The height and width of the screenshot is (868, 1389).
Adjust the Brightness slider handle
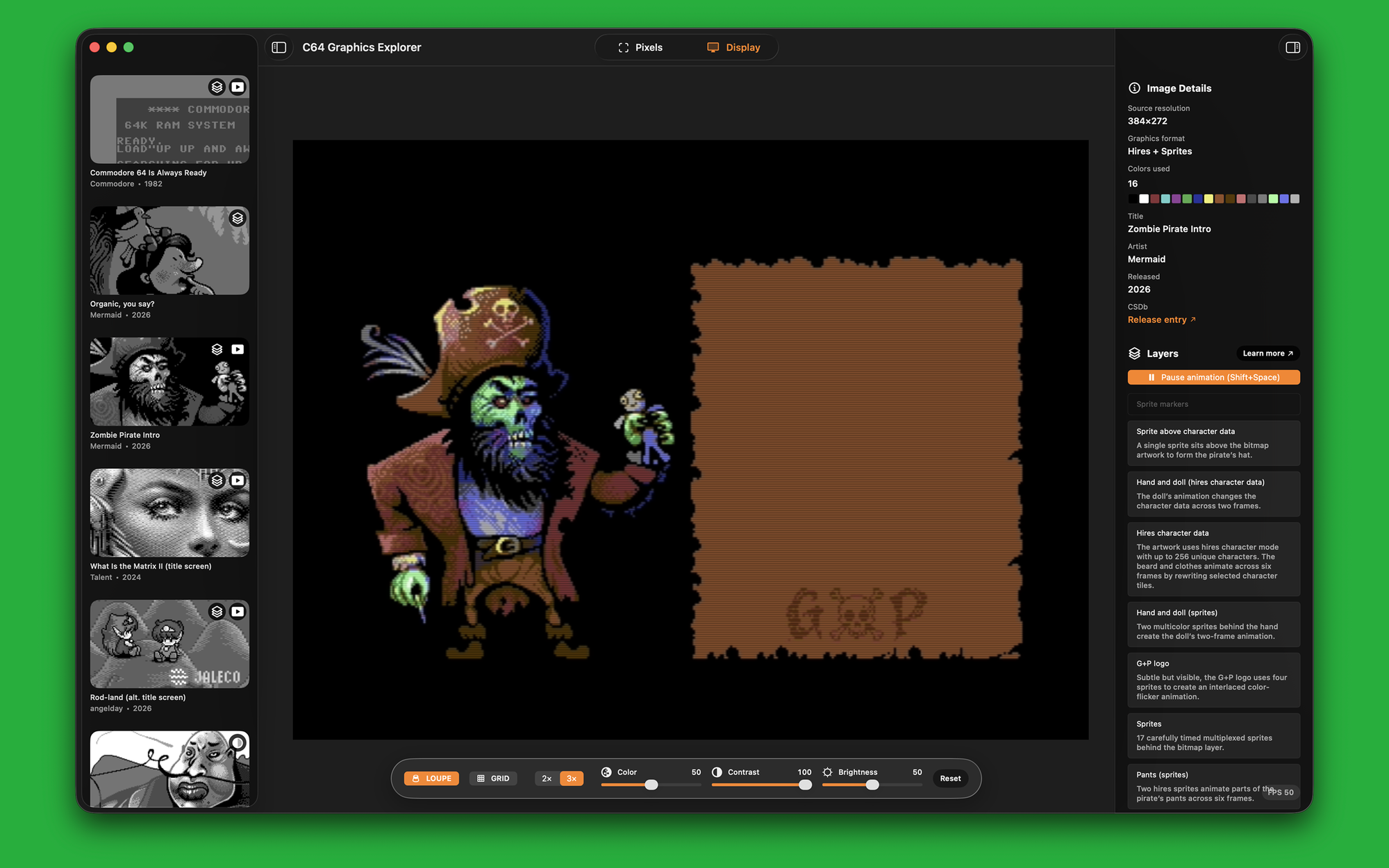(872, 785)
